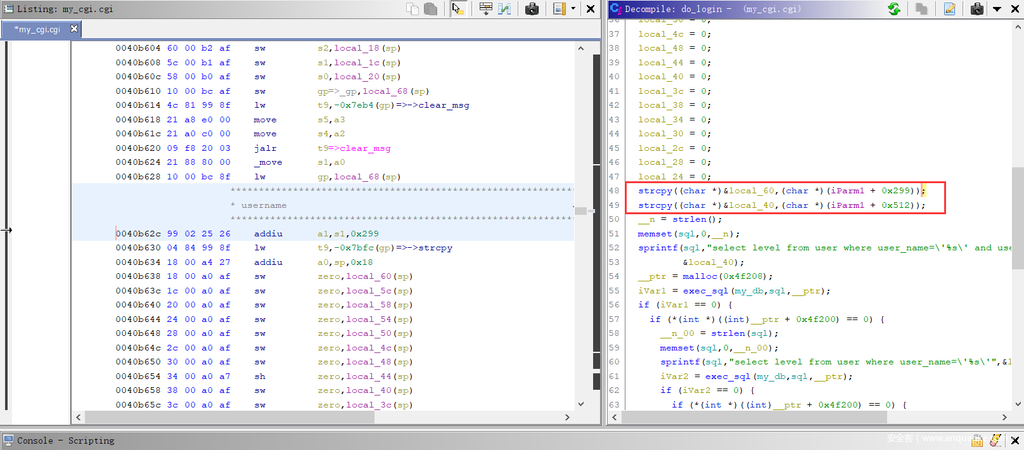The width and height of the screenshot is (1024, 450).
Task: Export decompiled function with the pencil icon
Action: tap(948, 9)
